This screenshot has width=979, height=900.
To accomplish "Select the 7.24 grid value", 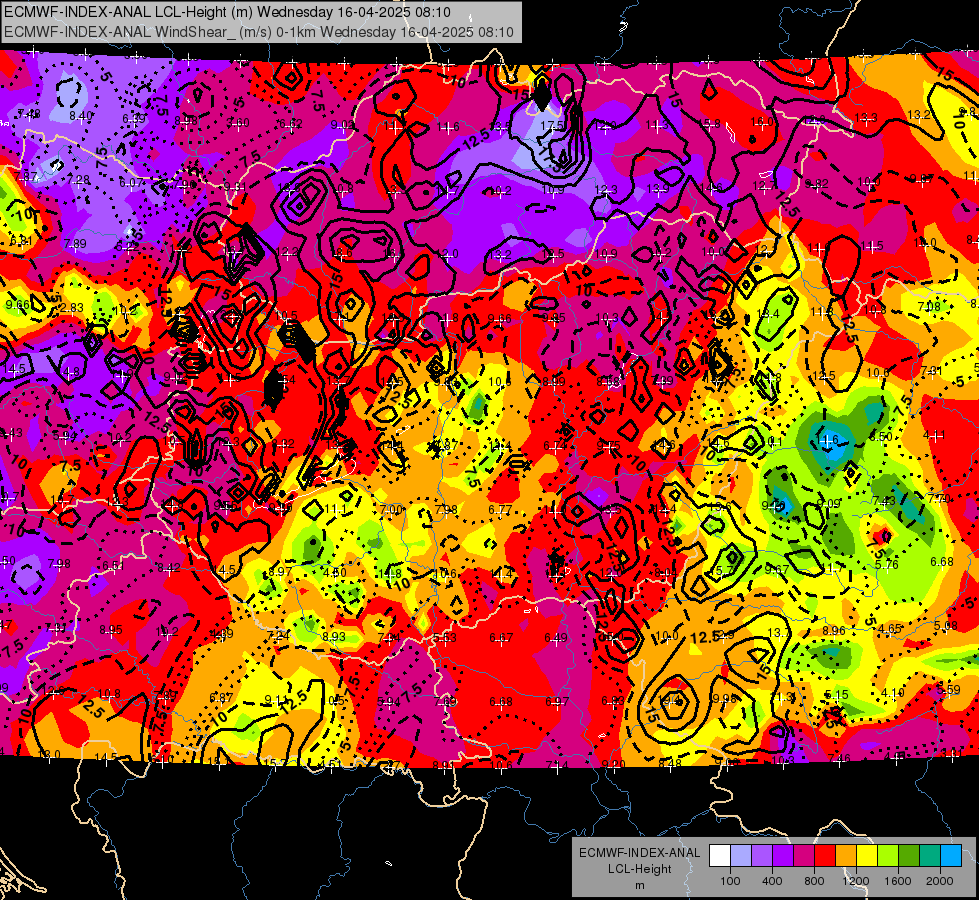I will 278,635.
